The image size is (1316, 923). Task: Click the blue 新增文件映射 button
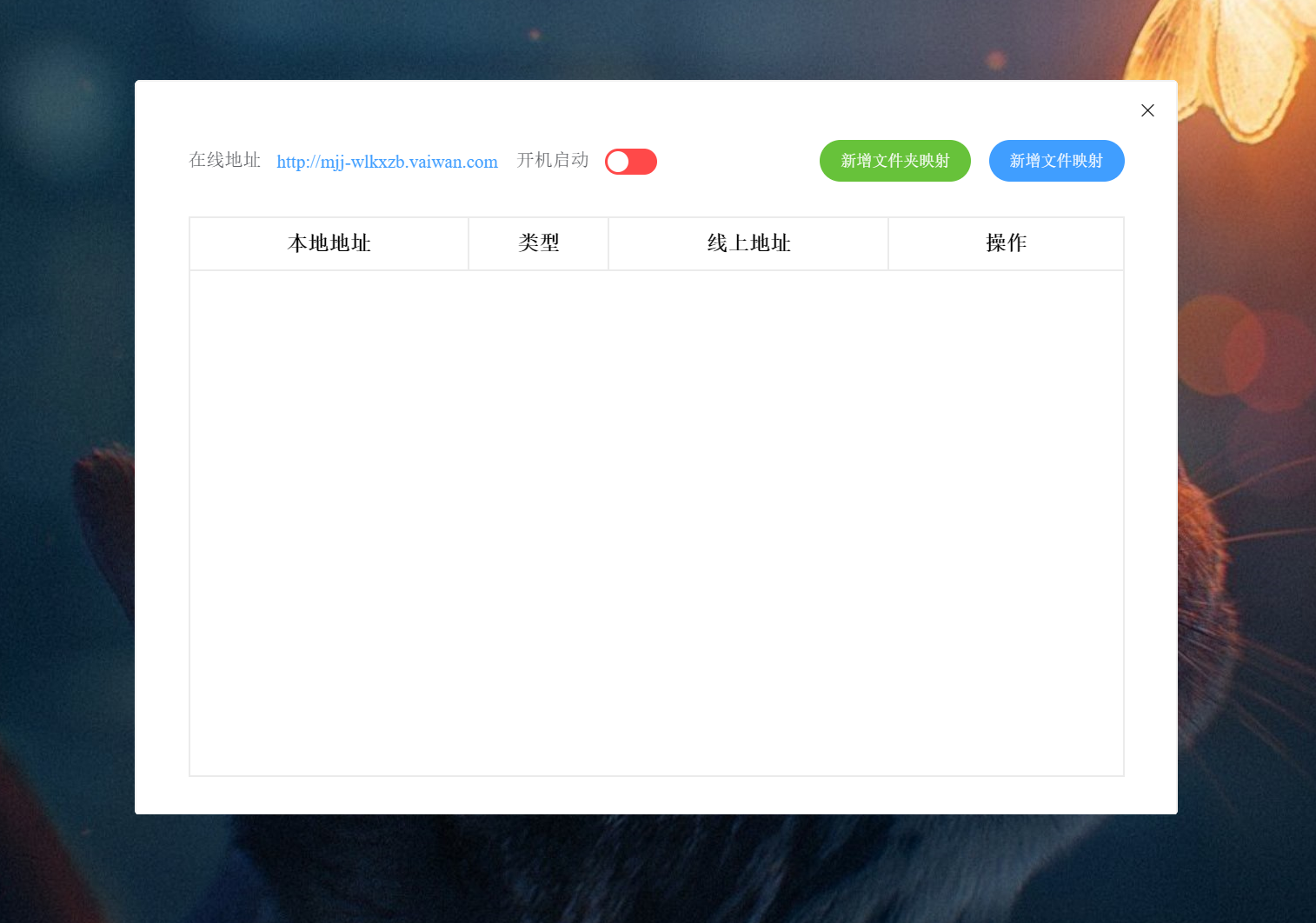click(x=1056, y=161)
